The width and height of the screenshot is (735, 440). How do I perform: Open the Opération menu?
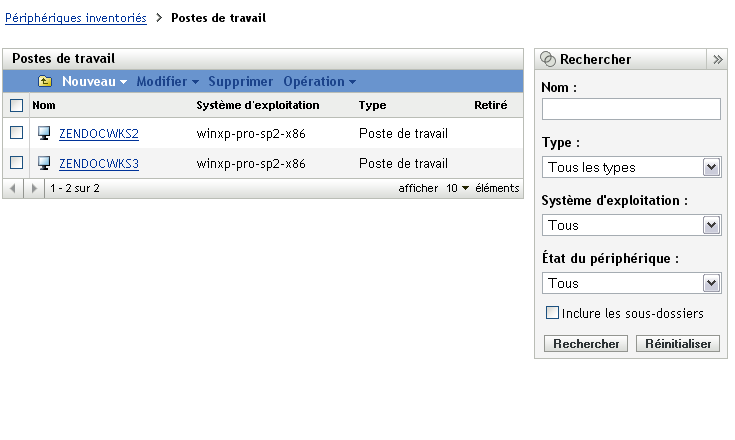point(319,81)
